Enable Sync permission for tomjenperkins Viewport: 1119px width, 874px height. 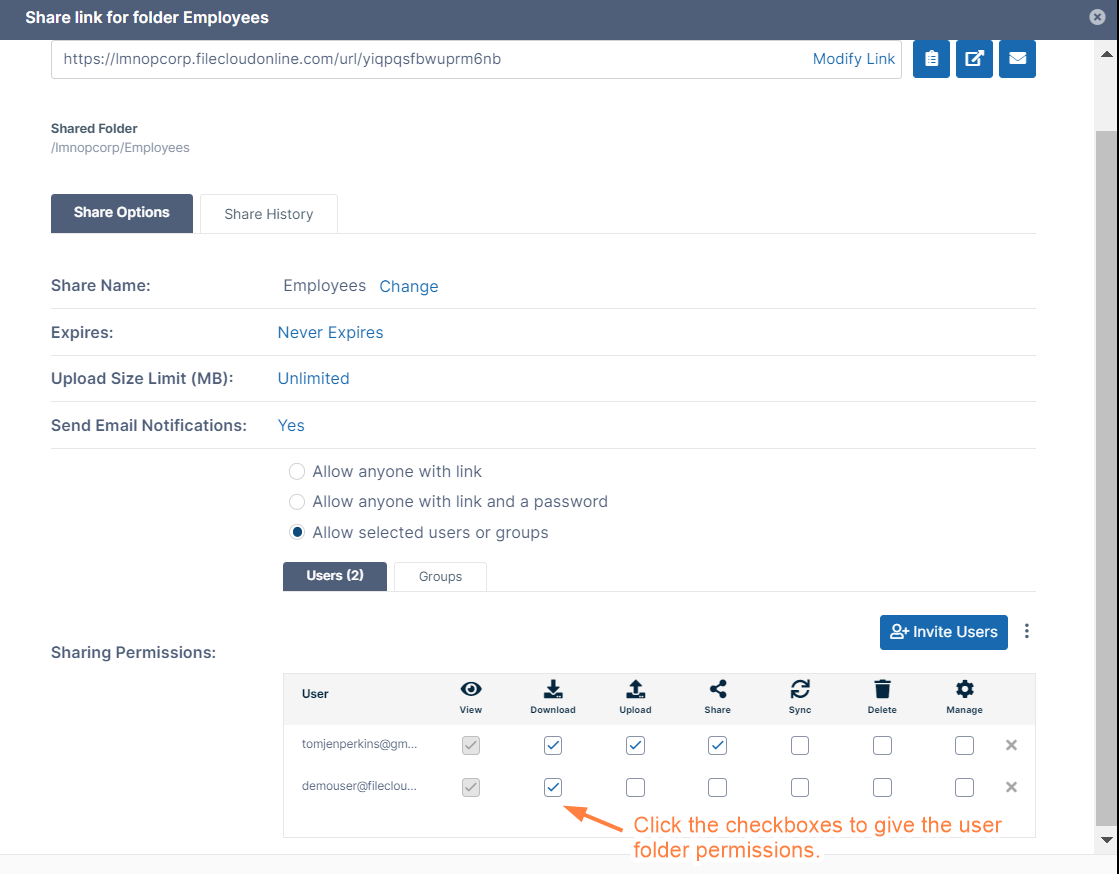coord(800,745)
